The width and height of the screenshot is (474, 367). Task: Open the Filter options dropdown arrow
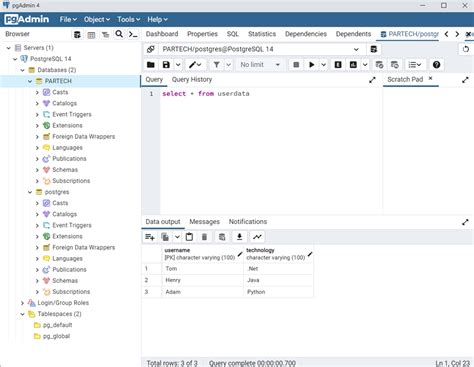[x=228, y=65]
